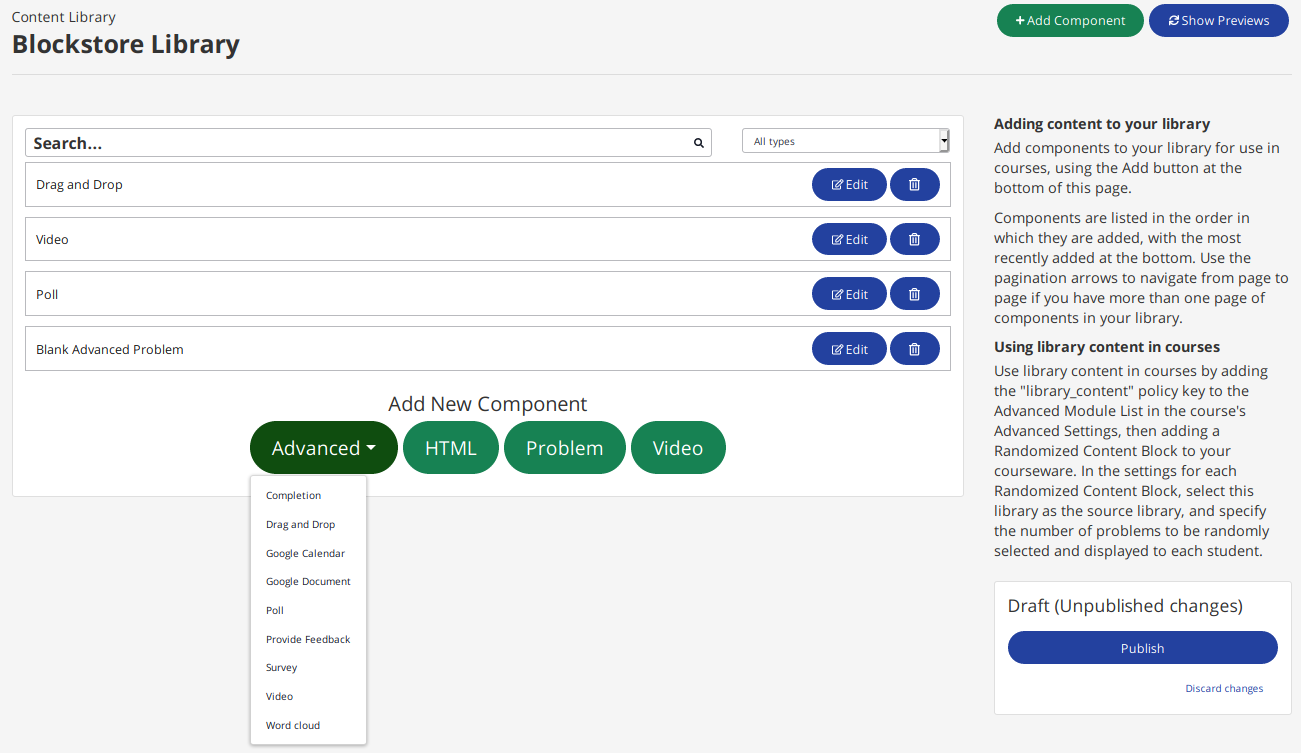The image size is (1301, 753).
Task: Edit the Poll component
Action: pos(849,294)
